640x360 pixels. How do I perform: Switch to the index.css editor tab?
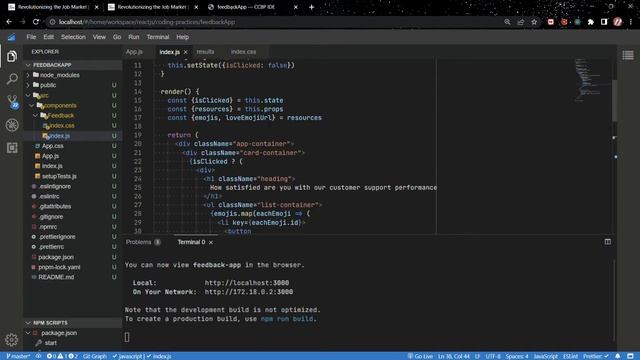[x=243, y=52]
